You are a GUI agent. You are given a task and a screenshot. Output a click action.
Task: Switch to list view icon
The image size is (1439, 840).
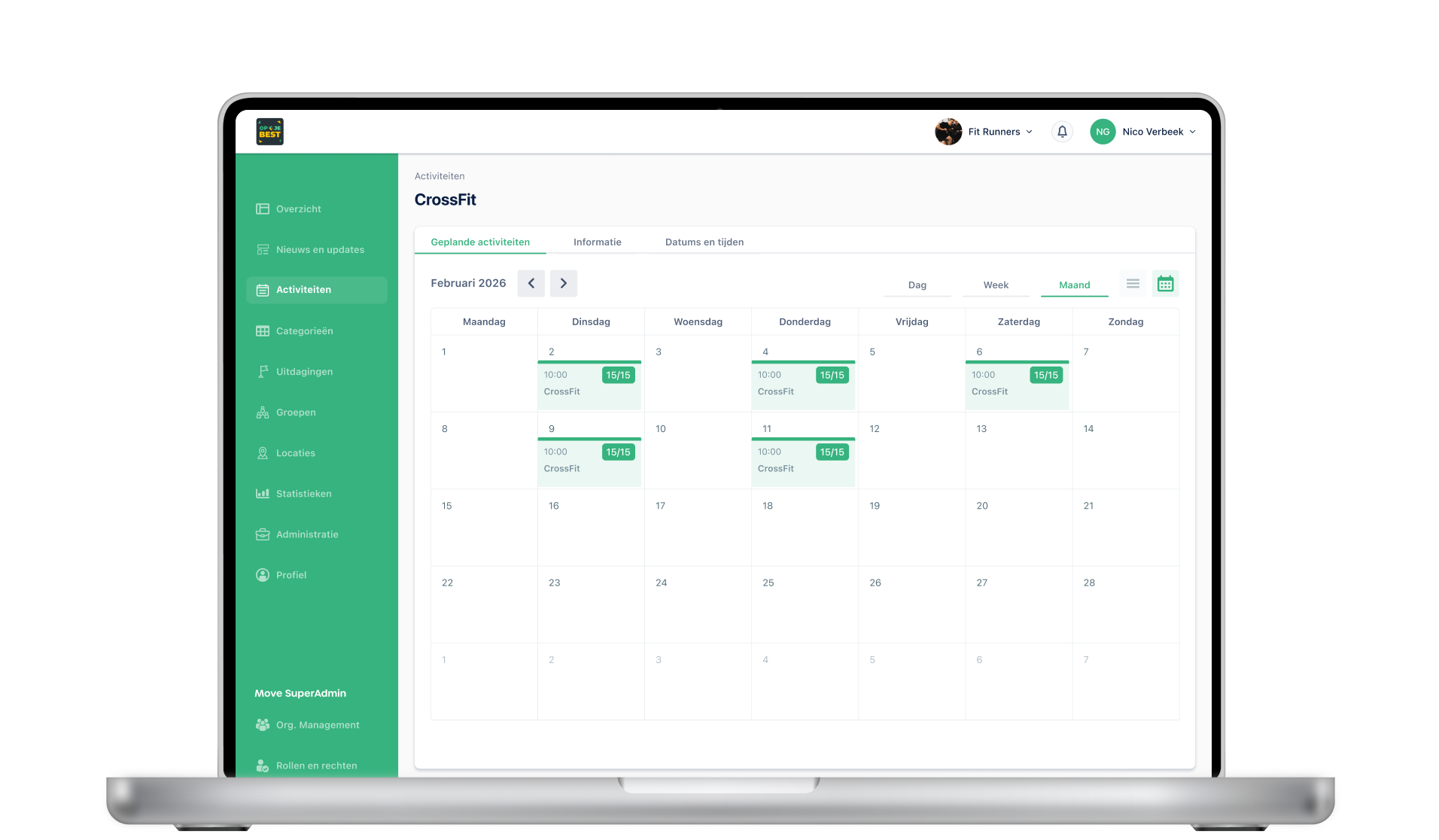coord(1133,284)
